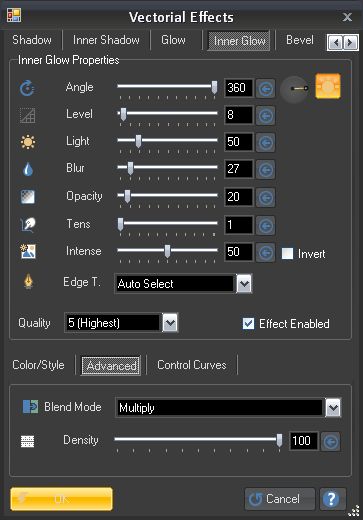Screen dimensions: 363x520
Task: Click the Density pattern icon
Action: point(27,441)
